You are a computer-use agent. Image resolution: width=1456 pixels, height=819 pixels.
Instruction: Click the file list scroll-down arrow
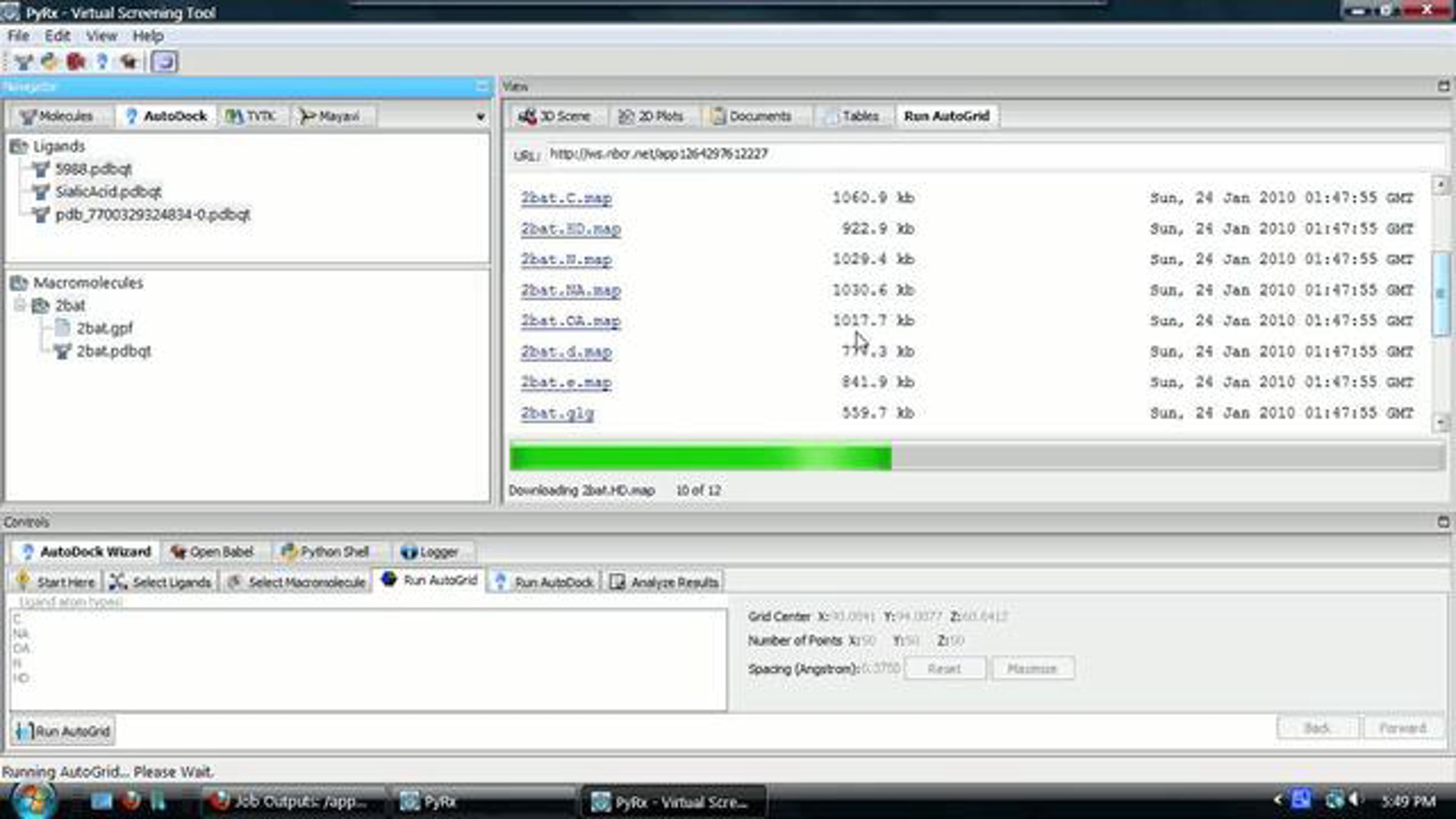coord(1441,422)
